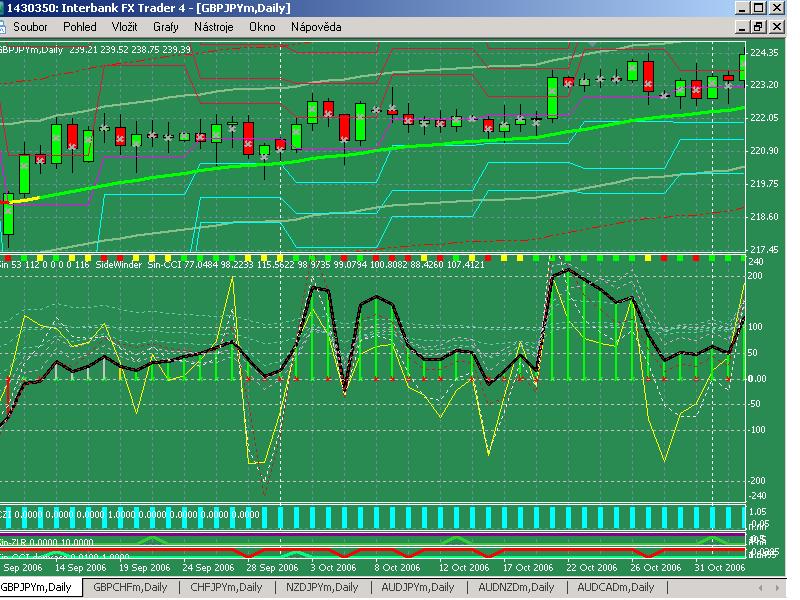The height and width of the screenshot is (600, 800).
Task: Click the 24 Sep 2006 date label
Action: click(x=208, y=567)
